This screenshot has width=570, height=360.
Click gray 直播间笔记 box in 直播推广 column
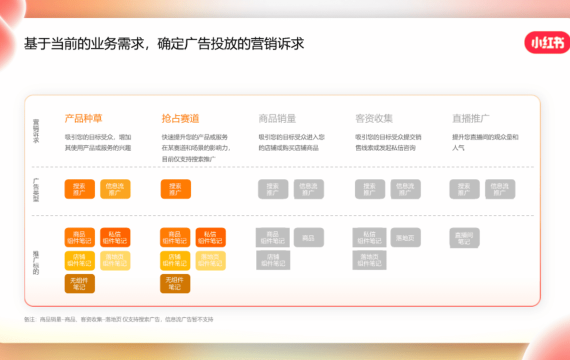464,238
